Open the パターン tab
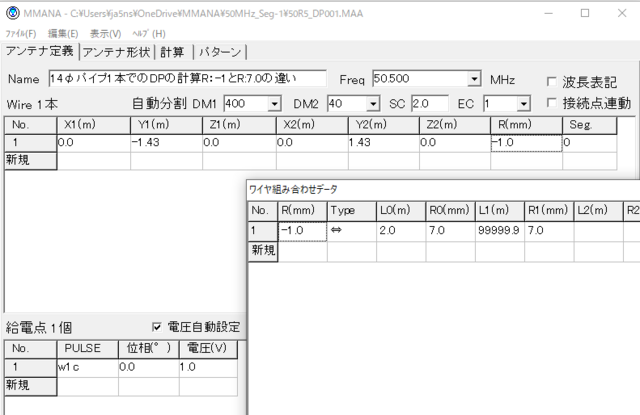Screen dimensions: 640x415 (219, 52)
